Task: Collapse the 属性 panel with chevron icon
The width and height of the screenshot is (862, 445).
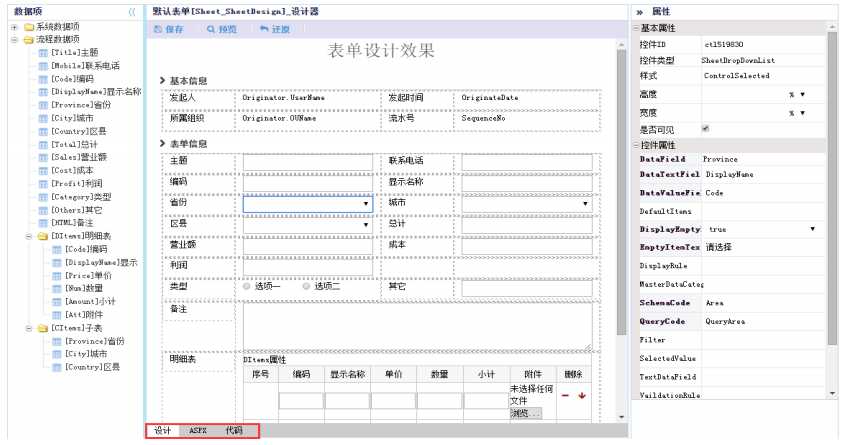Action: [640, 12]
